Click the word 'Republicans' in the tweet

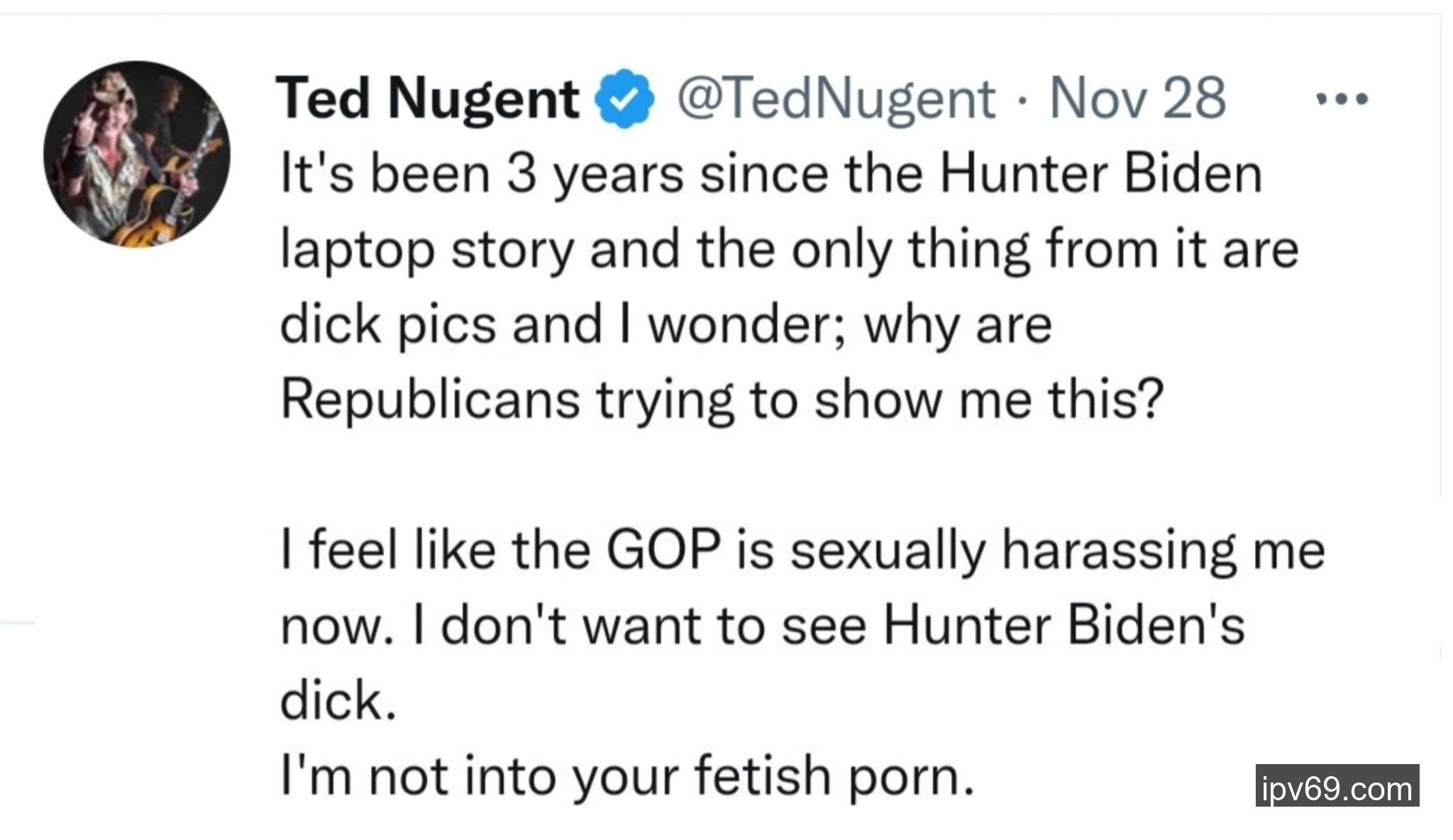pos(431,400)
